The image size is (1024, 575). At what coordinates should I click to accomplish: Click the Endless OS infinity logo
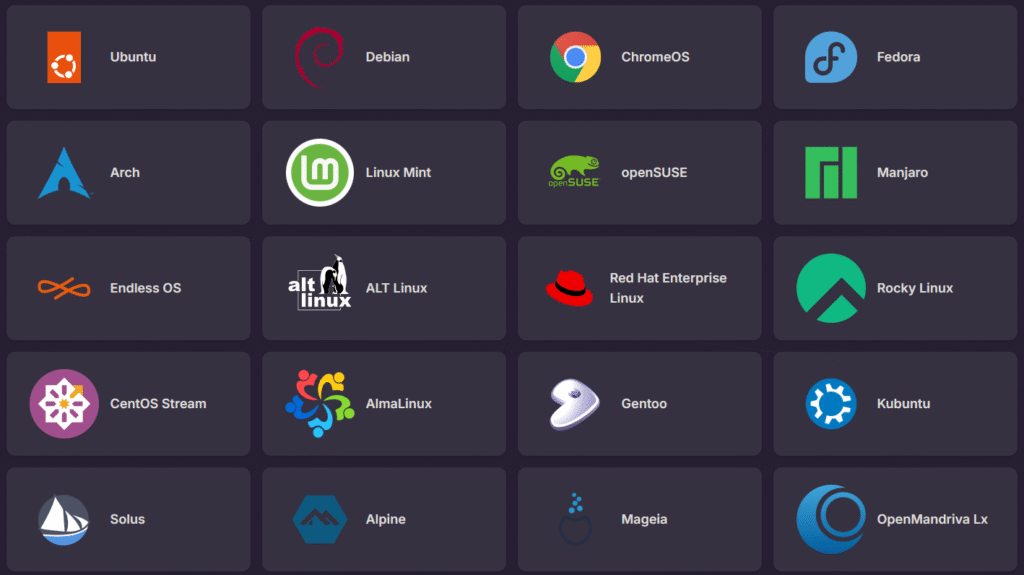coord(64,288)
